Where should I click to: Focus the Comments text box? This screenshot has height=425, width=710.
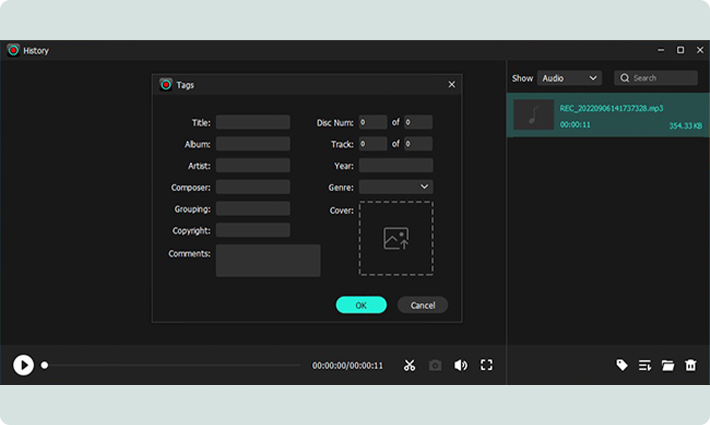click(268, 260)
